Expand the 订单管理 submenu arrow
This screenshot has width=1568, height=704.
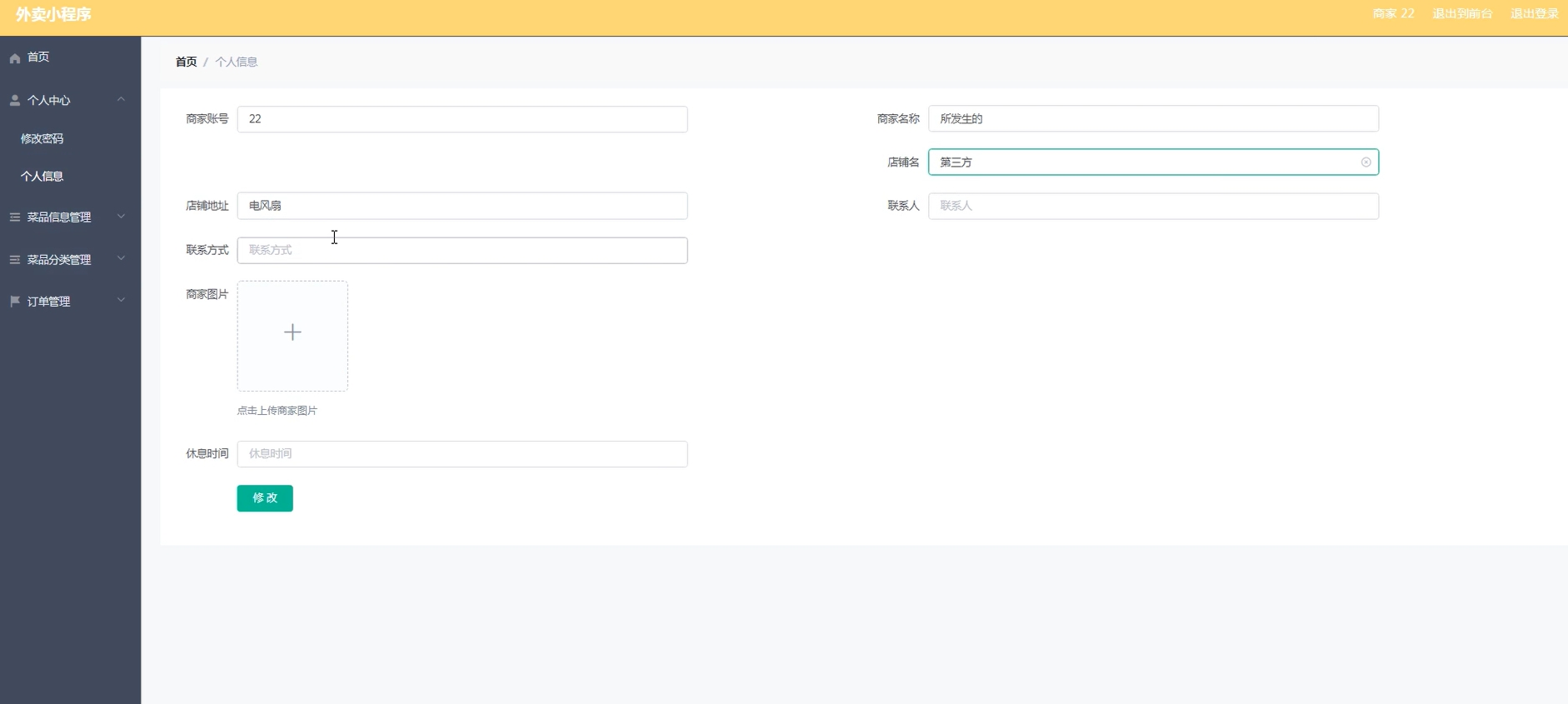tap(121, 301)
